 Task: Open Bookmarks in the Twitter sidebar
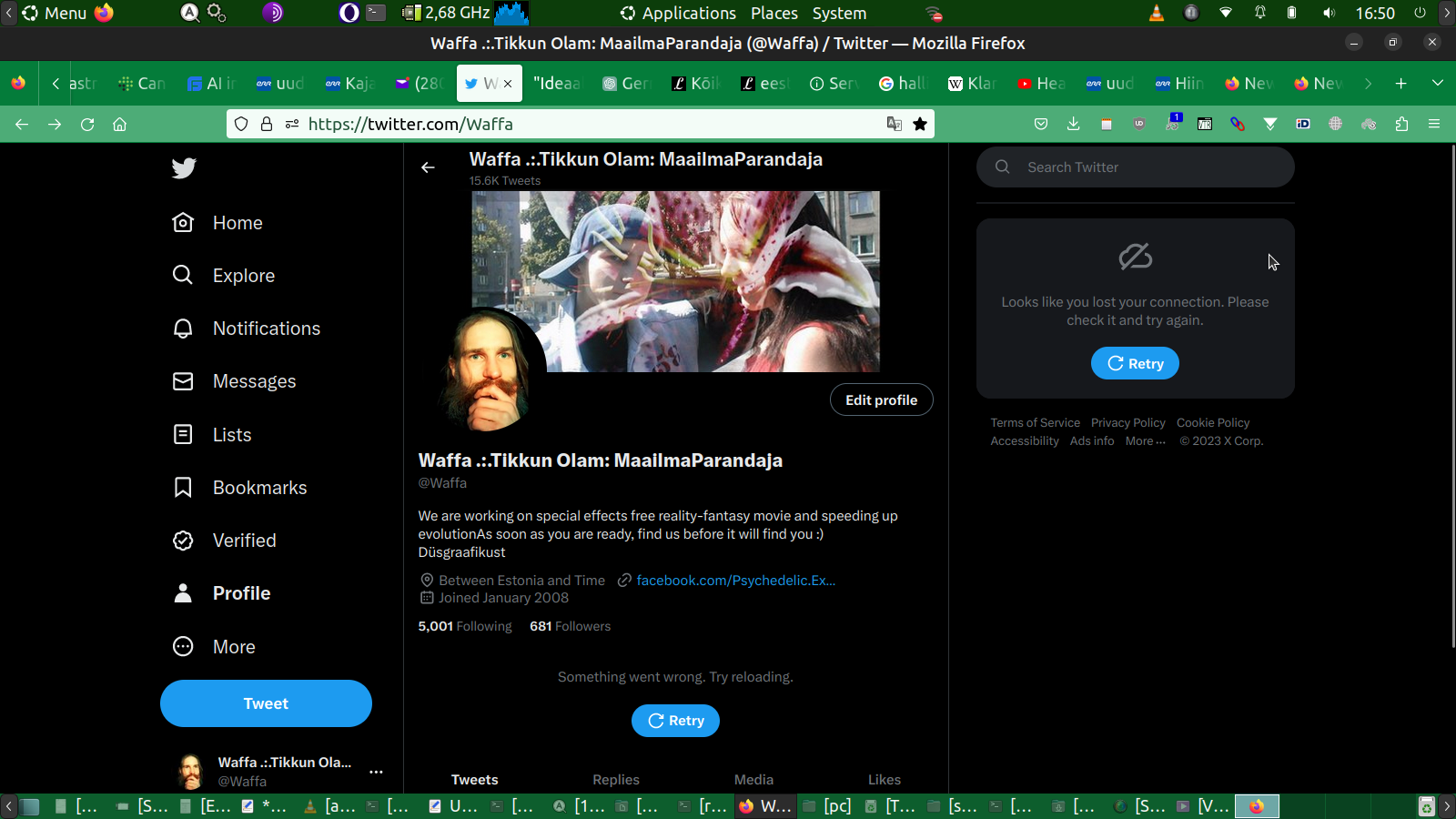click(x=240, y=488)
